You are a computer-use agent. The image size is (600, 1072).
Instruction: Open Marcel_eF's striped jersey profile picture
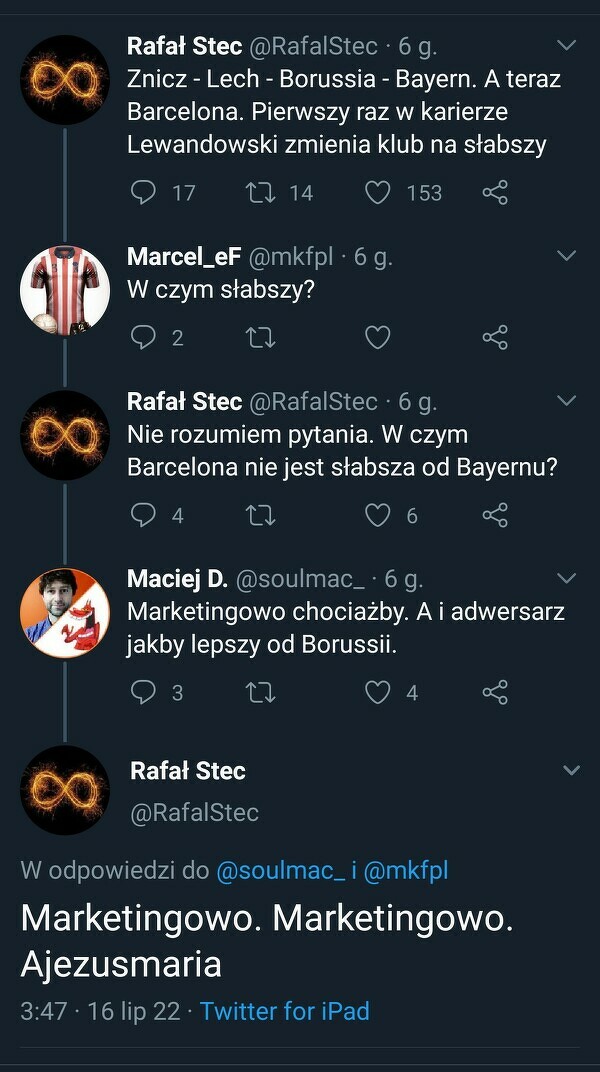click(x=65, y=290)
